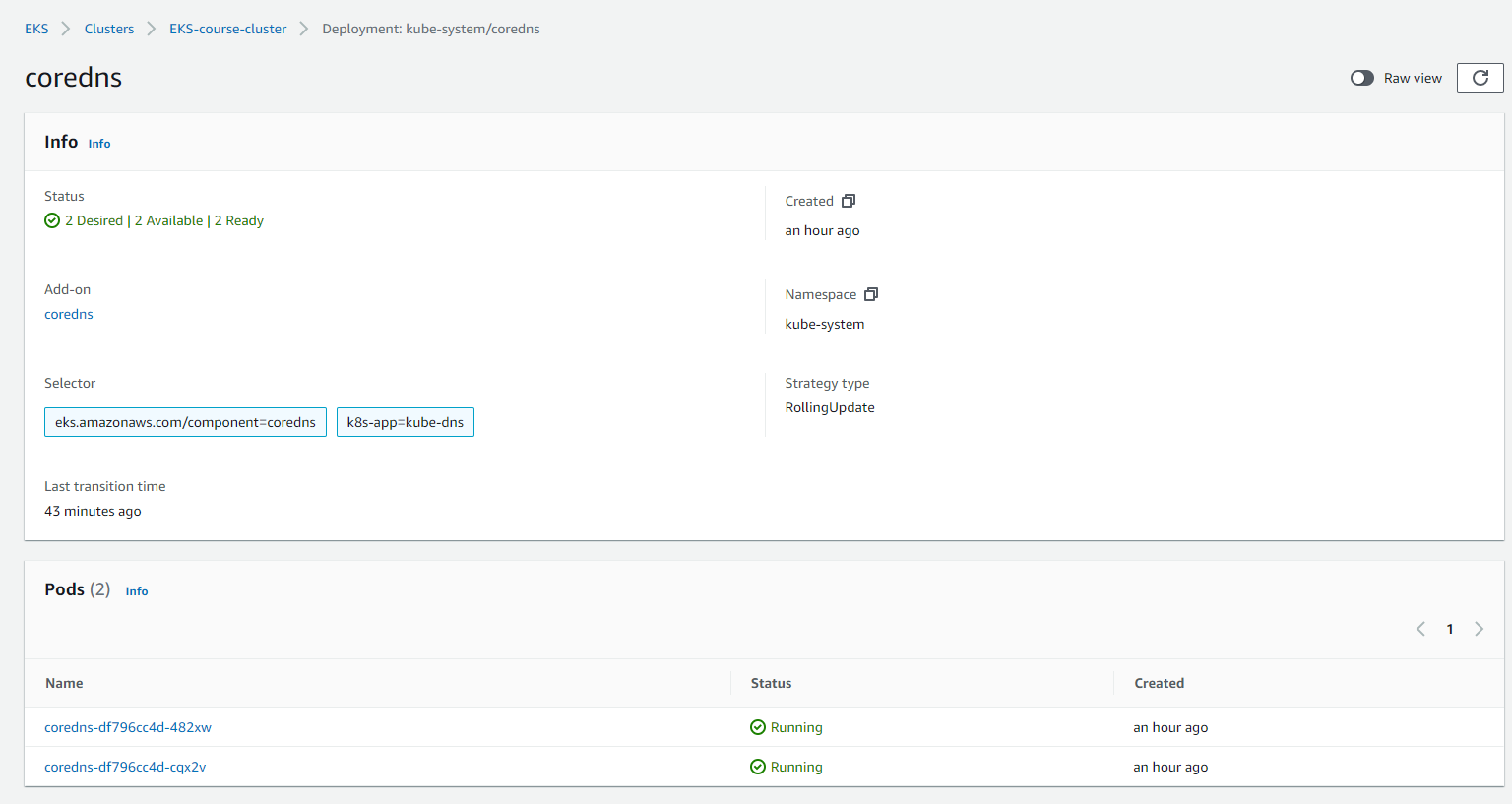Open Info link beside Info heading
Image resolution: width=1512 pixels, height=804 pixels.
tap(99, 144)
